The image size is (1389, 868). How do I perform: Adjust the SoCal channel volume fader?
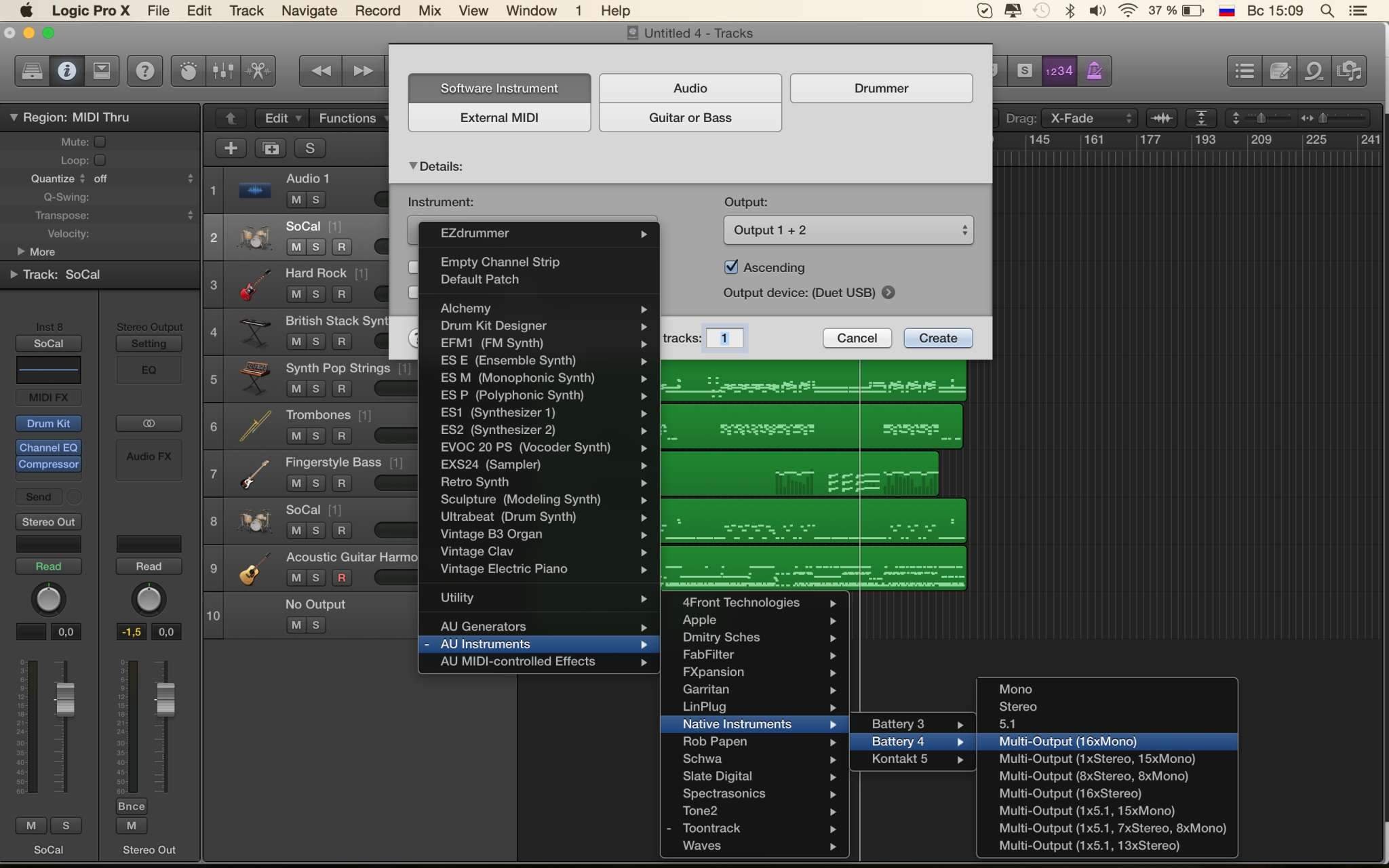pyautogui.click(x=65, y=698)
